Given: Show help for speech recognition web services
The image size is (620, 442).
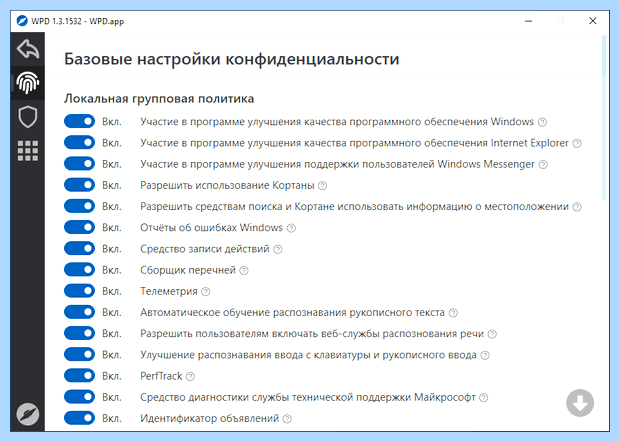Looking at the screenshot, I should click(492, 334).
